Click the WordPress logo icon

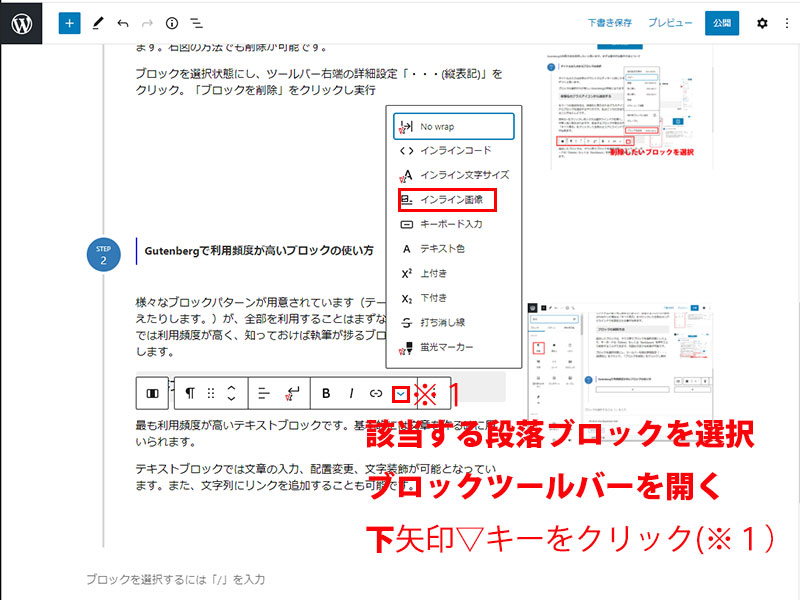pyautogui.click(x=22, y=22)
